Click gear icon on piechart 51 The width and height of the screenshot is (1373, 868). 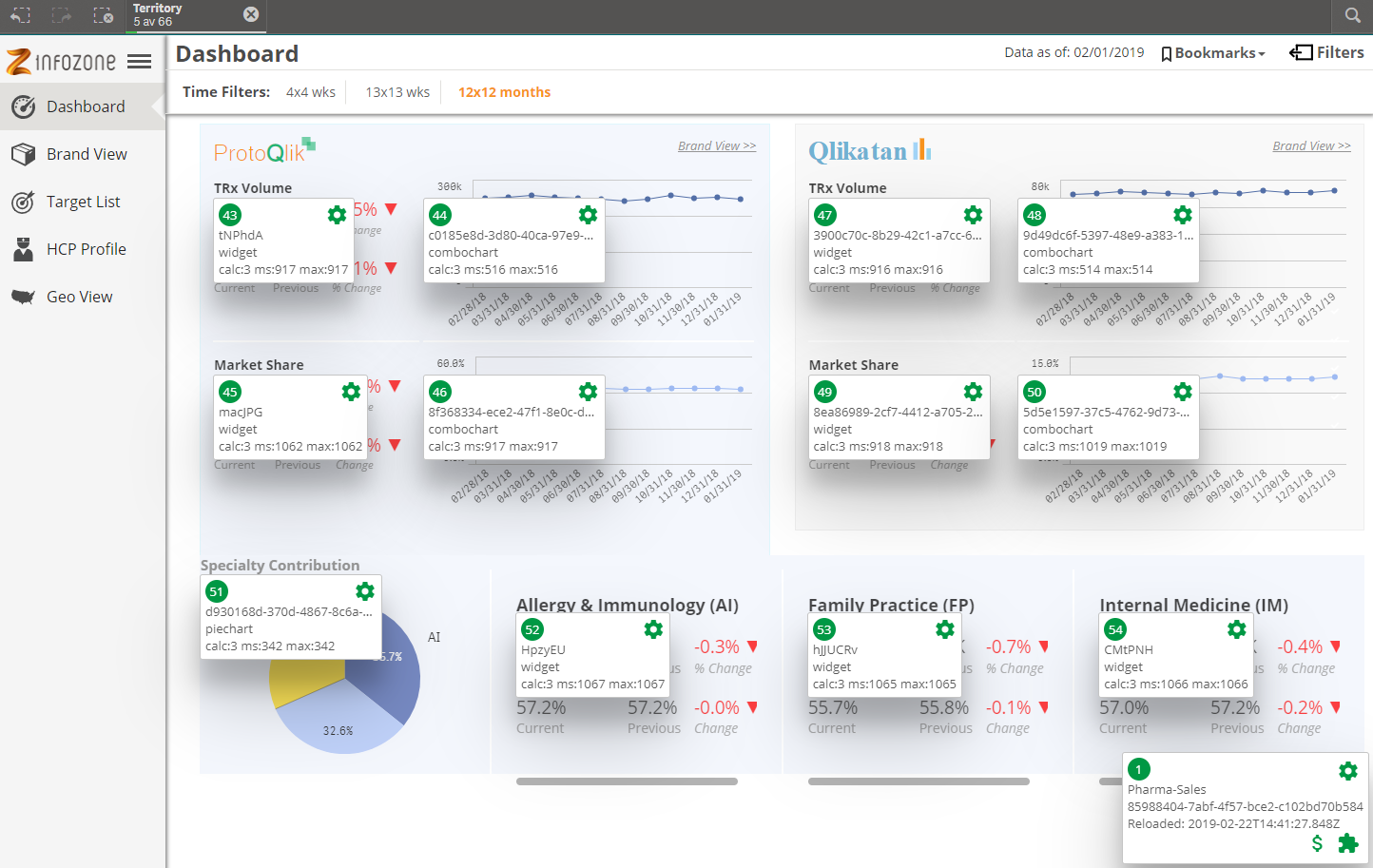point(364,591)
